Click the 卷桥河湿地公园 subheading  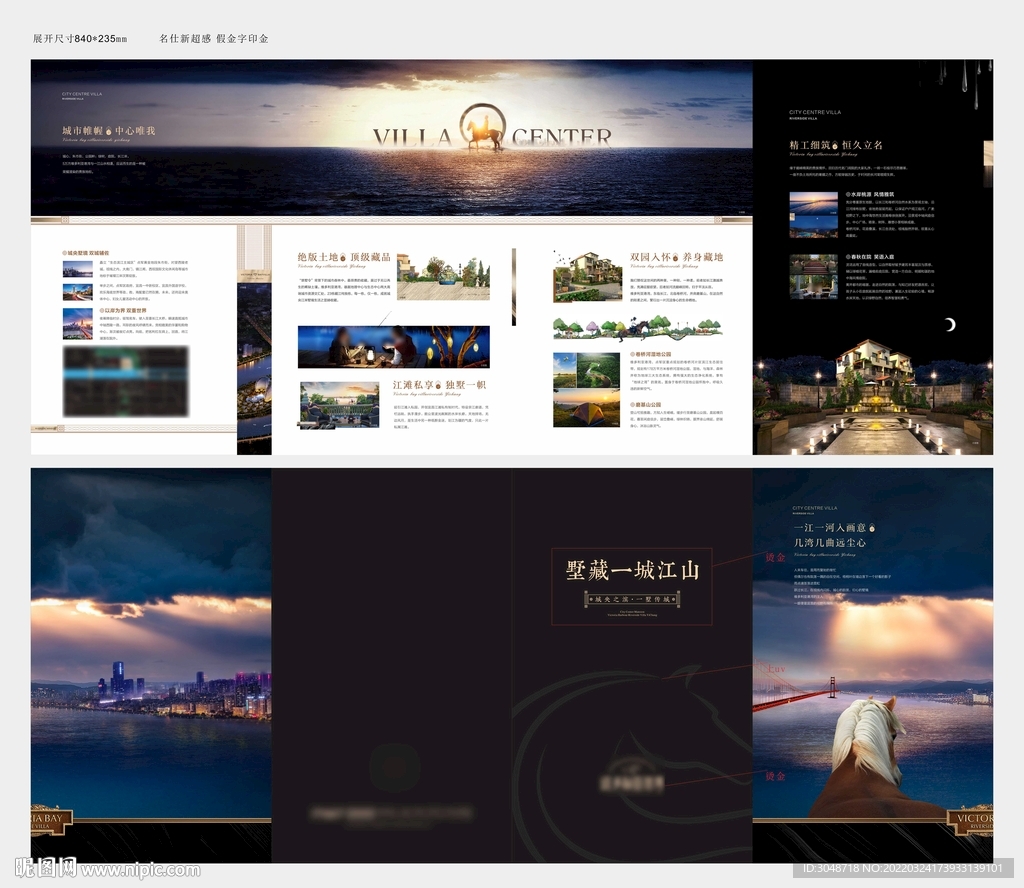pos(651,354)
